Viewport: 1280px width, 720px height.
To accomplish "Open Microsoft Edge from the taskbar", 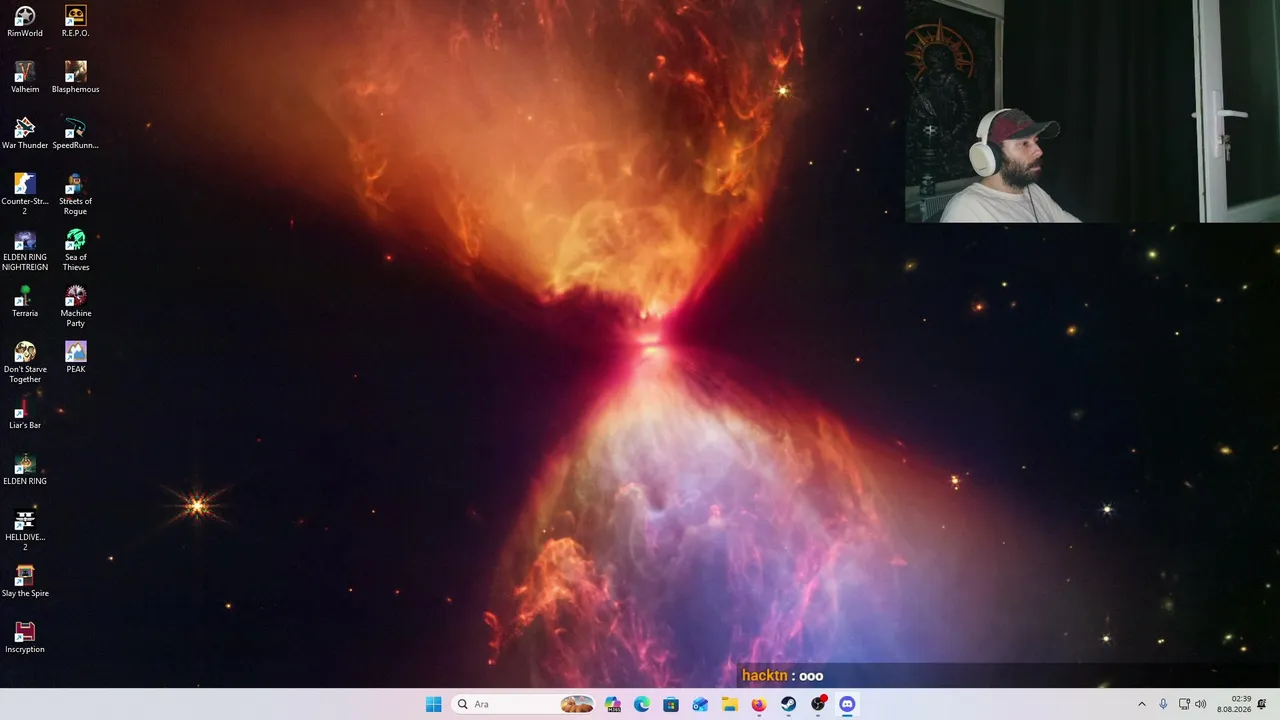I will coord(642,704).
